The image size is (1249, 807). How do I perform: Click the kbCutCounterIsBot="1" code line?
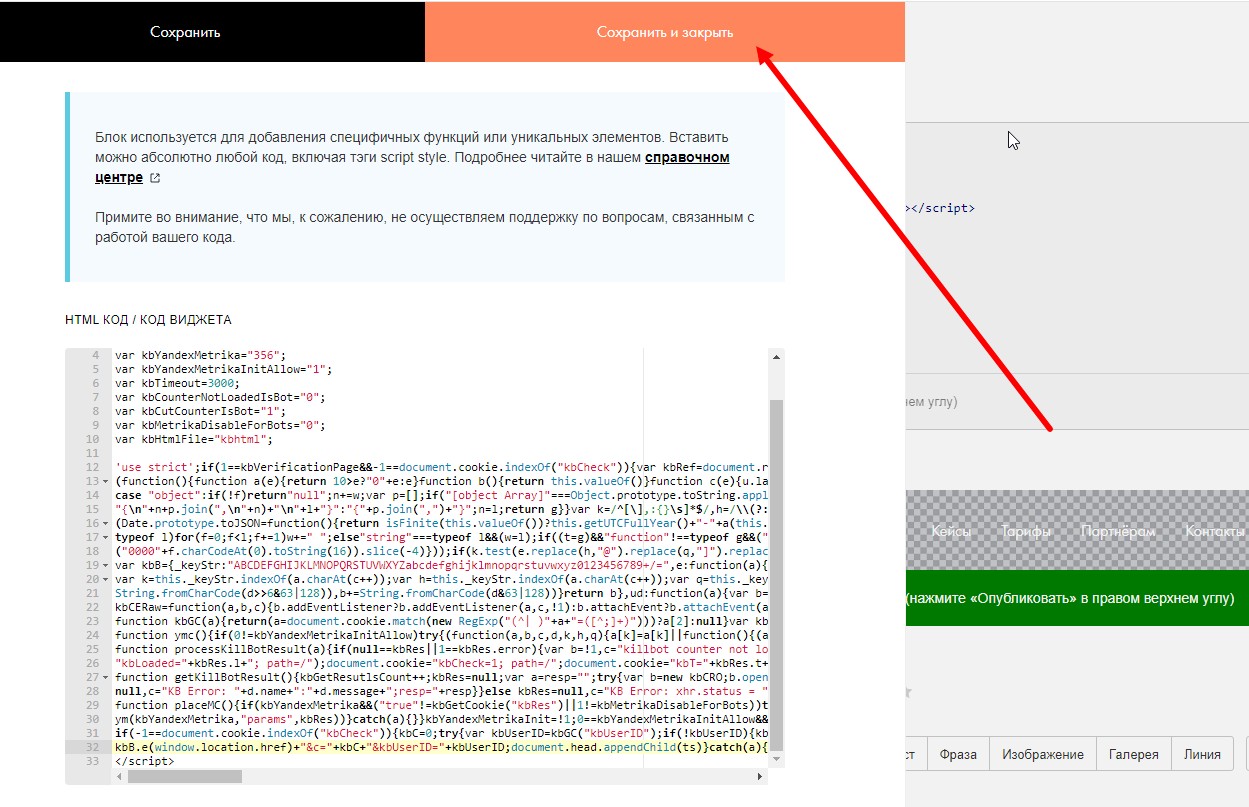(x=200, y=411)
